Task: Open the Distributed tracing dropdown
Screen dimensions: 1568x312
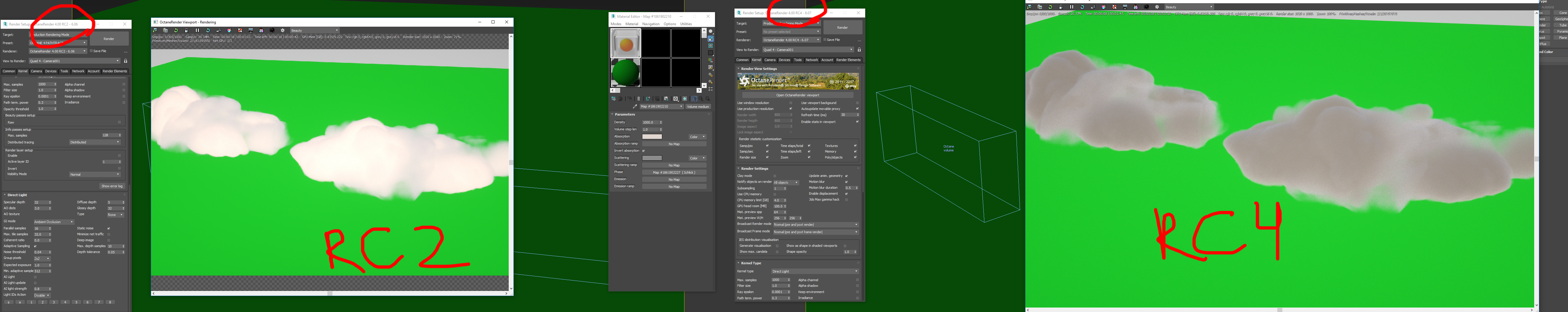Action: point(94,142)
